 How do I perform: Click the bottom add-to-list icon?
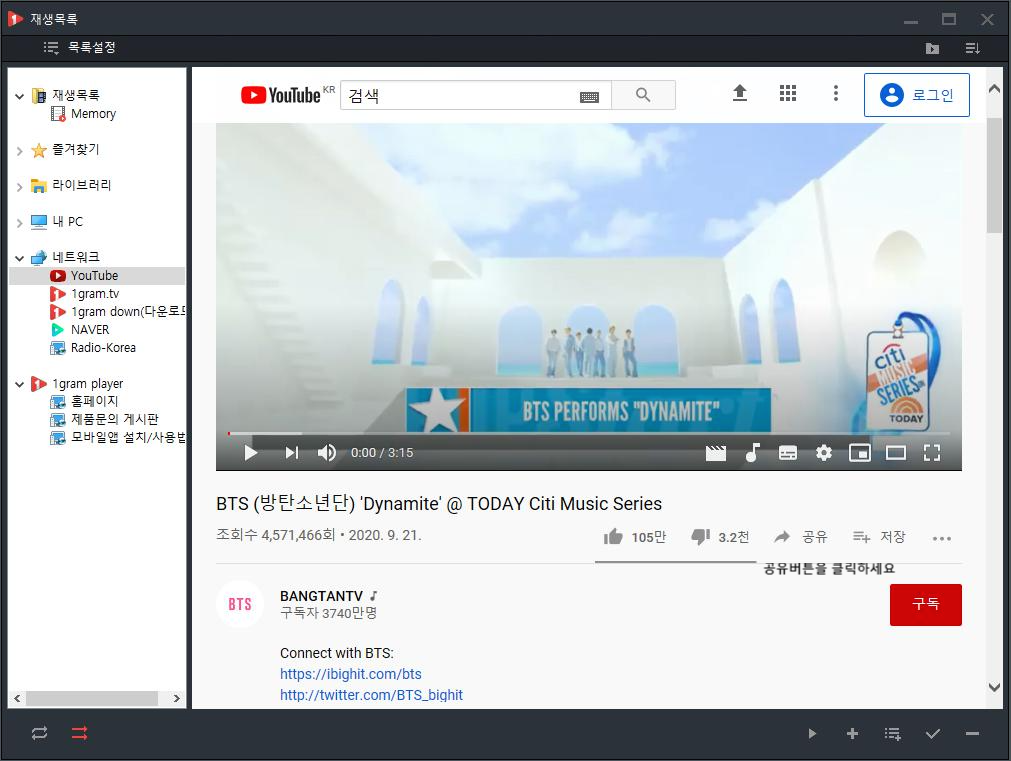click(892, 734)
